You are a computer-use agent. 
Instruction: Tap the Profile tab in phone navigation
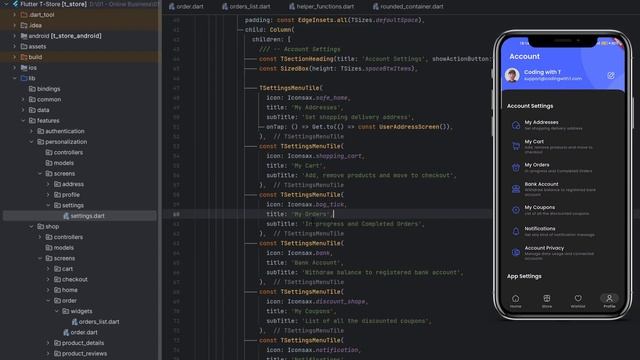click(609, 301)
